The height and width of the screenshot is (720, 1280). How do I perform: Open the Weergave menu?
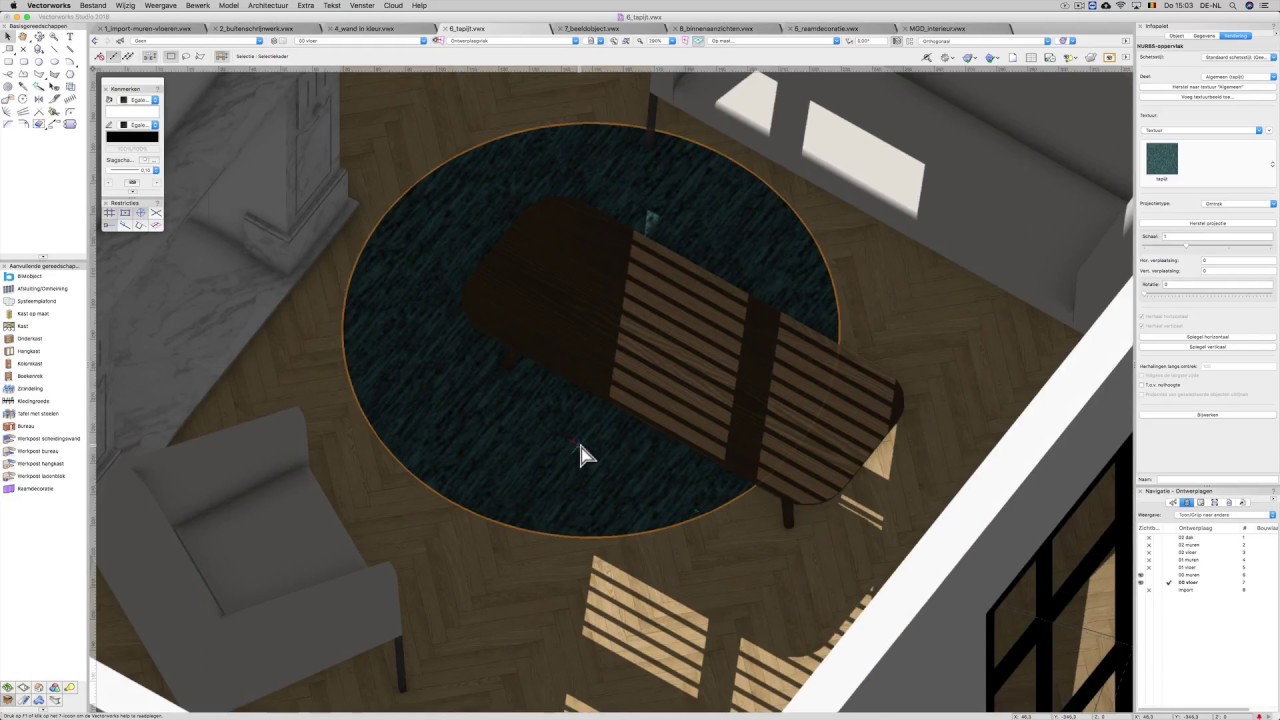(x=160, y=5)
